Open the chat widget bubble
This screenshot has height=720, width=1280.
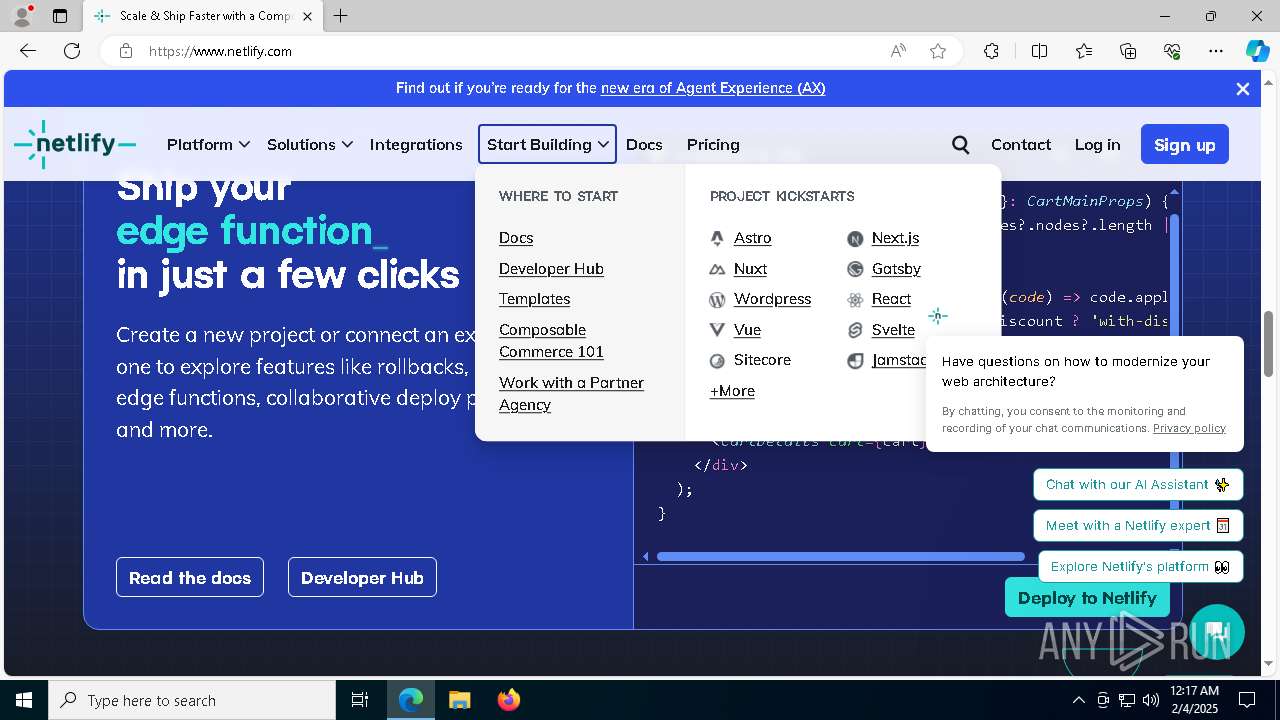(1216, 632)
